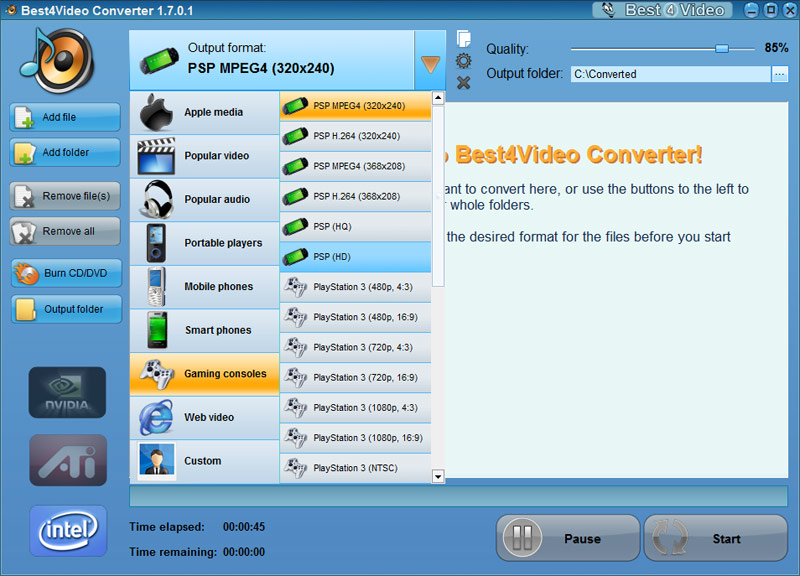Click the PSP icon in Output format header

[159, 61]
